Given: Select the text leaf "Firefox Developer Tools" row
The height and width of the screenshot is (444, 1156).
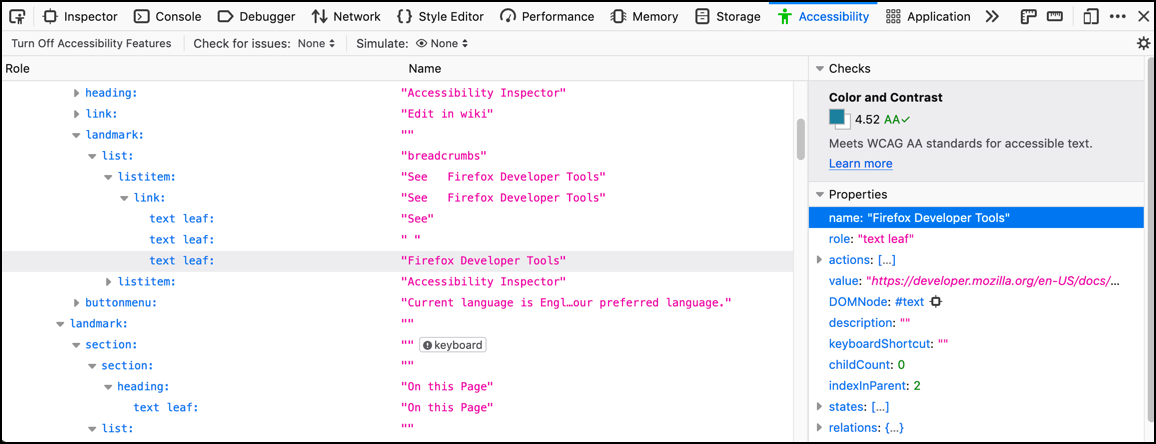Looking at the screenshot, I should pos(398,260).
